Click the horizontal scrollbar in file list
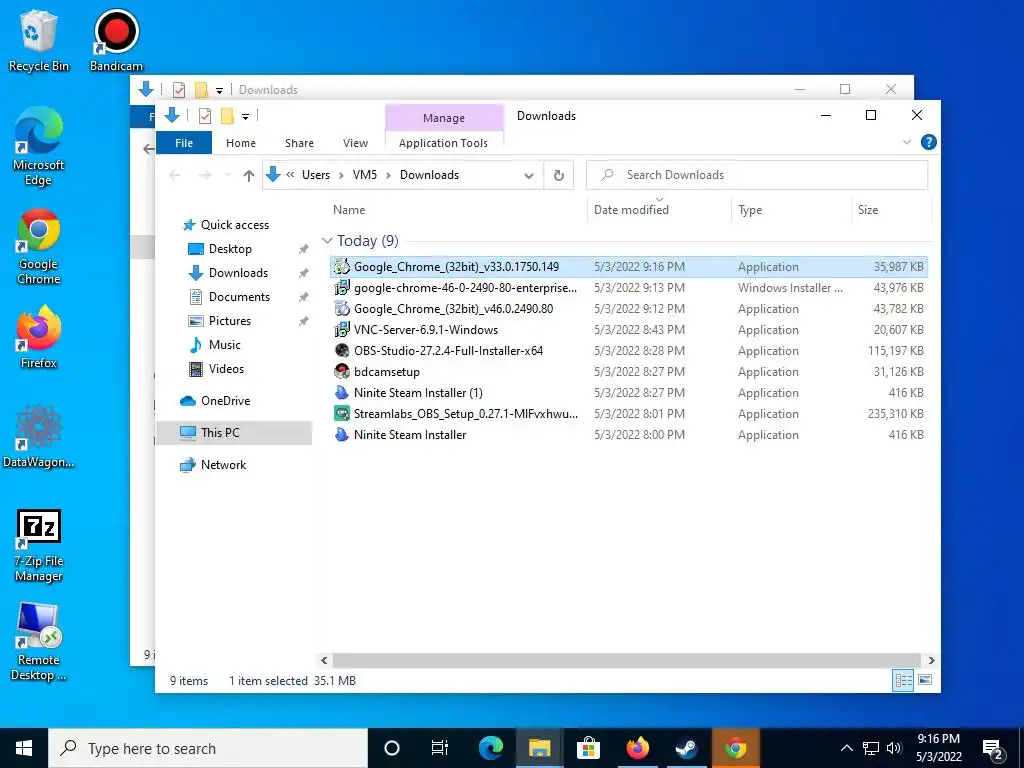Image resolution: width=1024 pixels, height=768 pixels. pyautogui.click(x=627, y=660)
